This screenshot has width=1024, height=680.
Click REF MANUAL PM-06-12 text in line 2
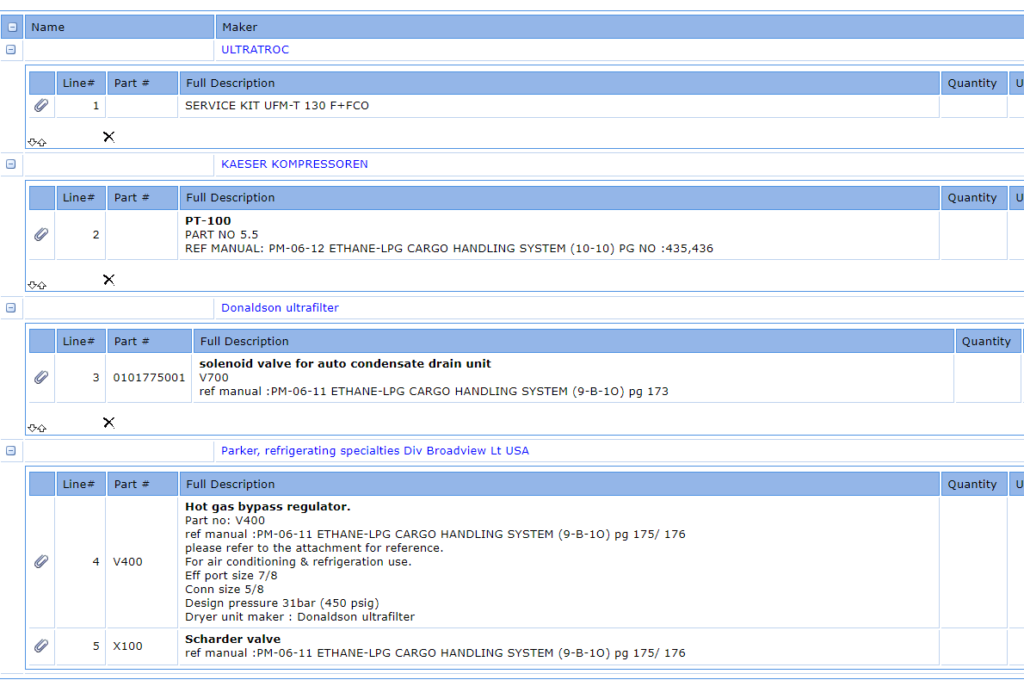[449, 248]
